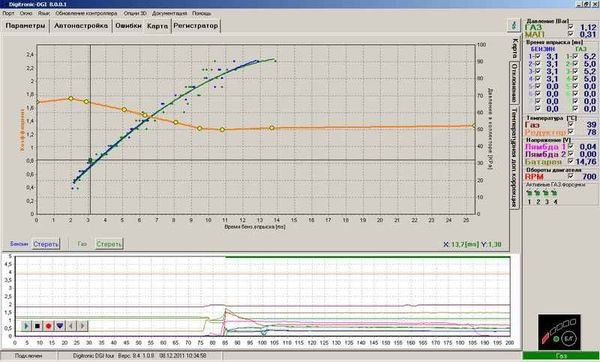Screen dimensions: 600x362
Task: Switch to the Регистратор tab
Action: (196, 26)
